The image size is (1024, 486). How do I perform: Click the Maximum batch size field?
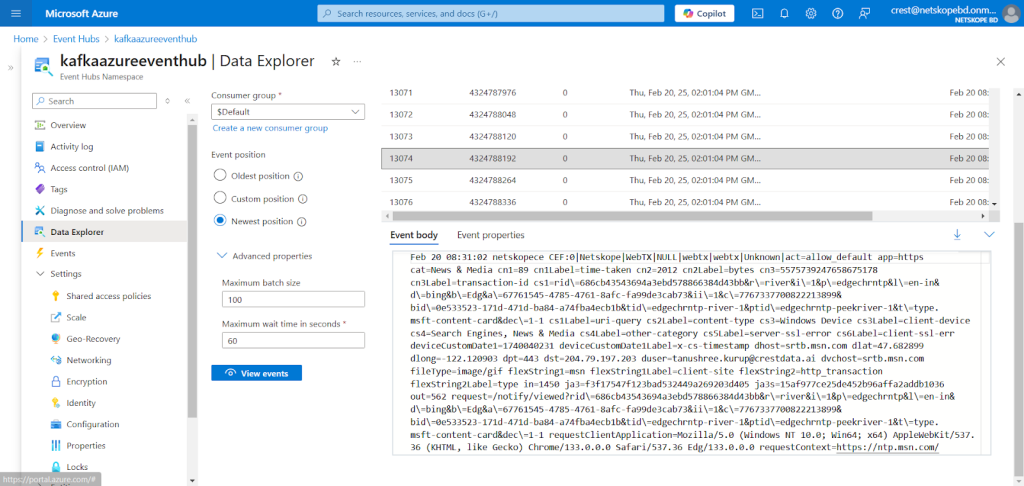tap(293, 299)
